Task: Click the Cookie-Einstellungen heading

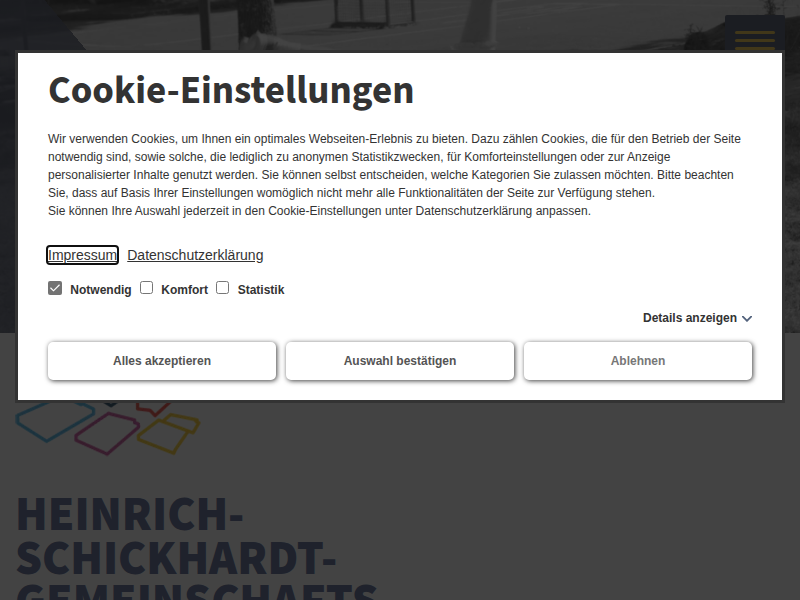Action: (231, 90)
